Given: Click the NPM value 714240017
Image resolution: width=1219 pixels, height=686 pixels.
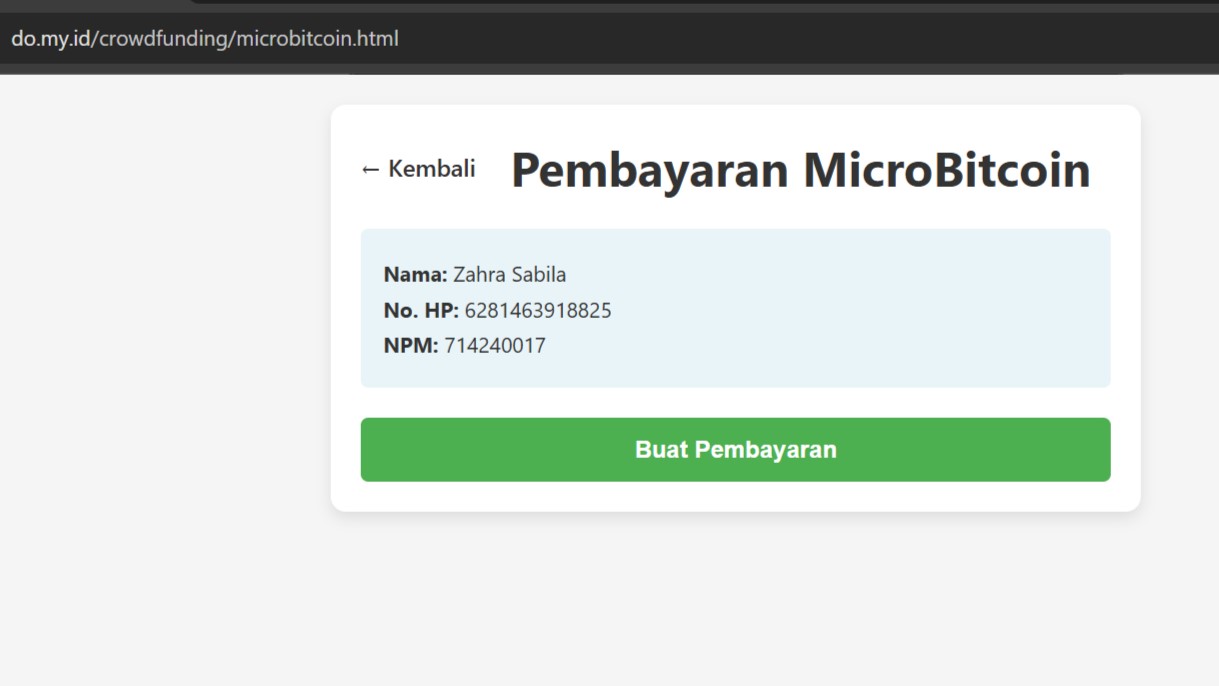Looking at the screenshot, I should click(x=495, y=346).
